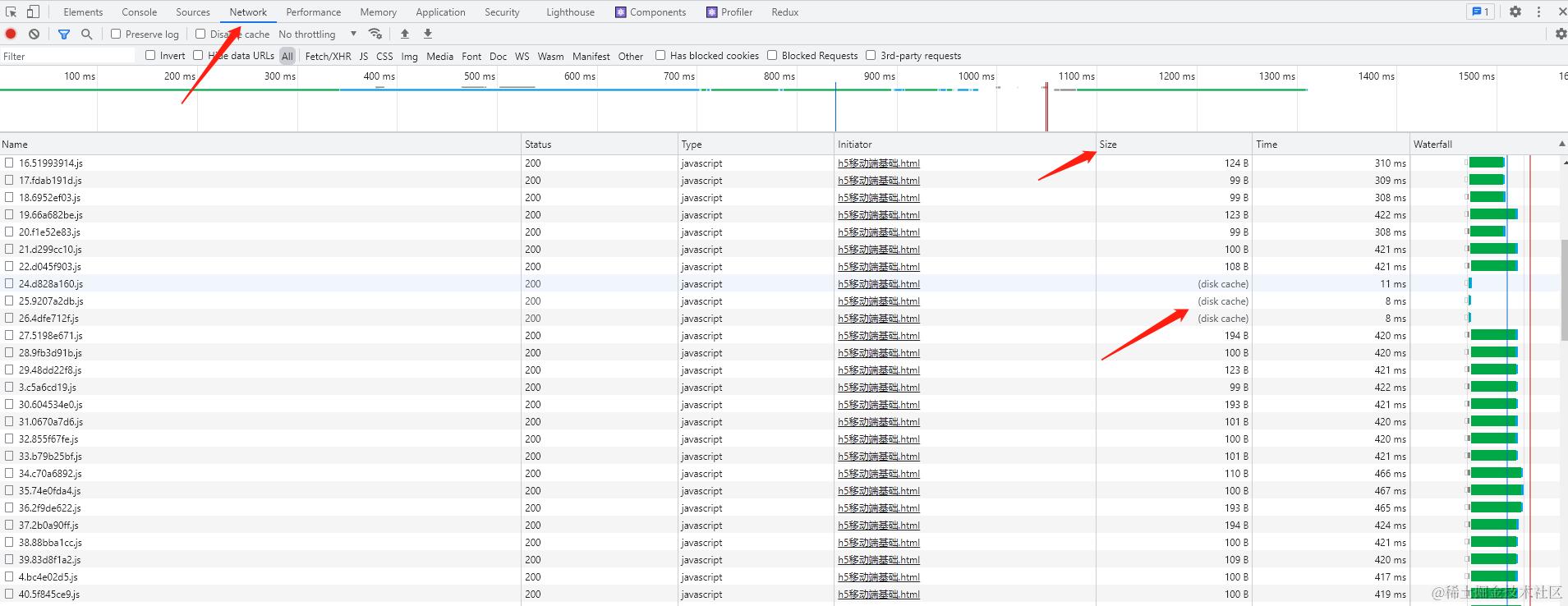Check the Invert filter checkbox
Screen dimensions: 1568x606
pos(150,55)
